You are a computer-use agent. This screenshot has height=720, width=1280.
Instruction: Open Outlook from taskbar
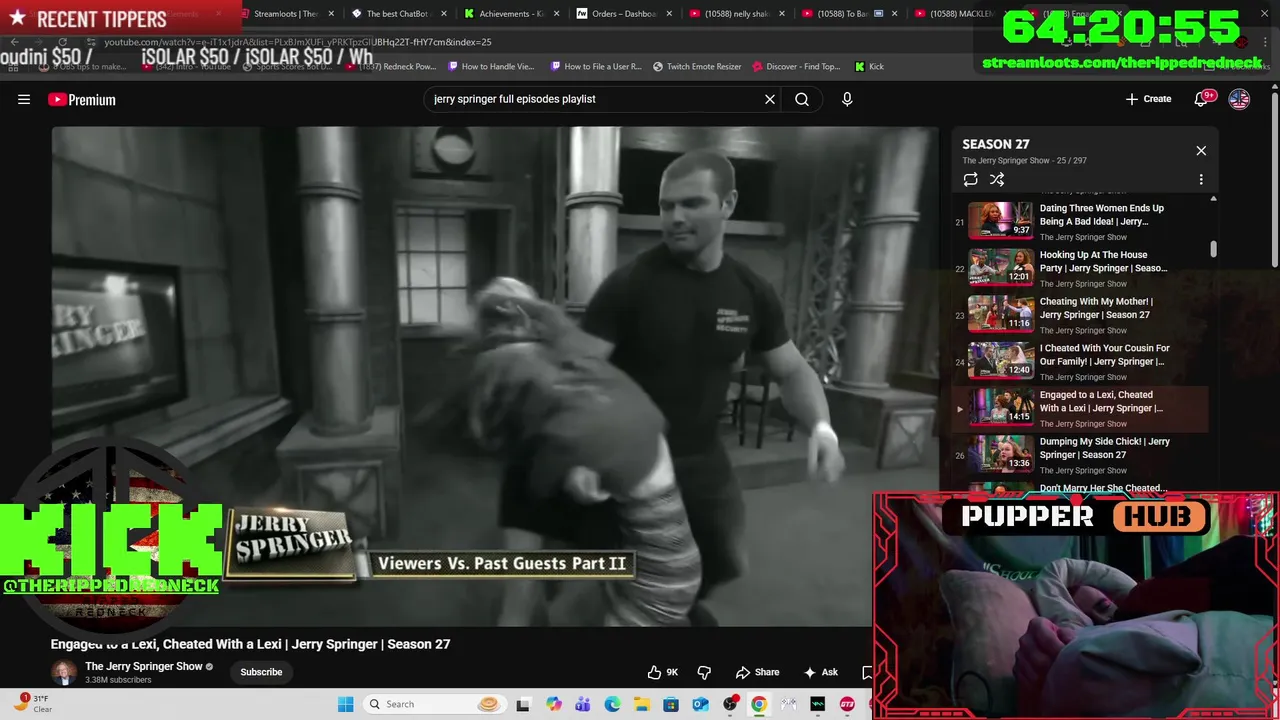700,704
